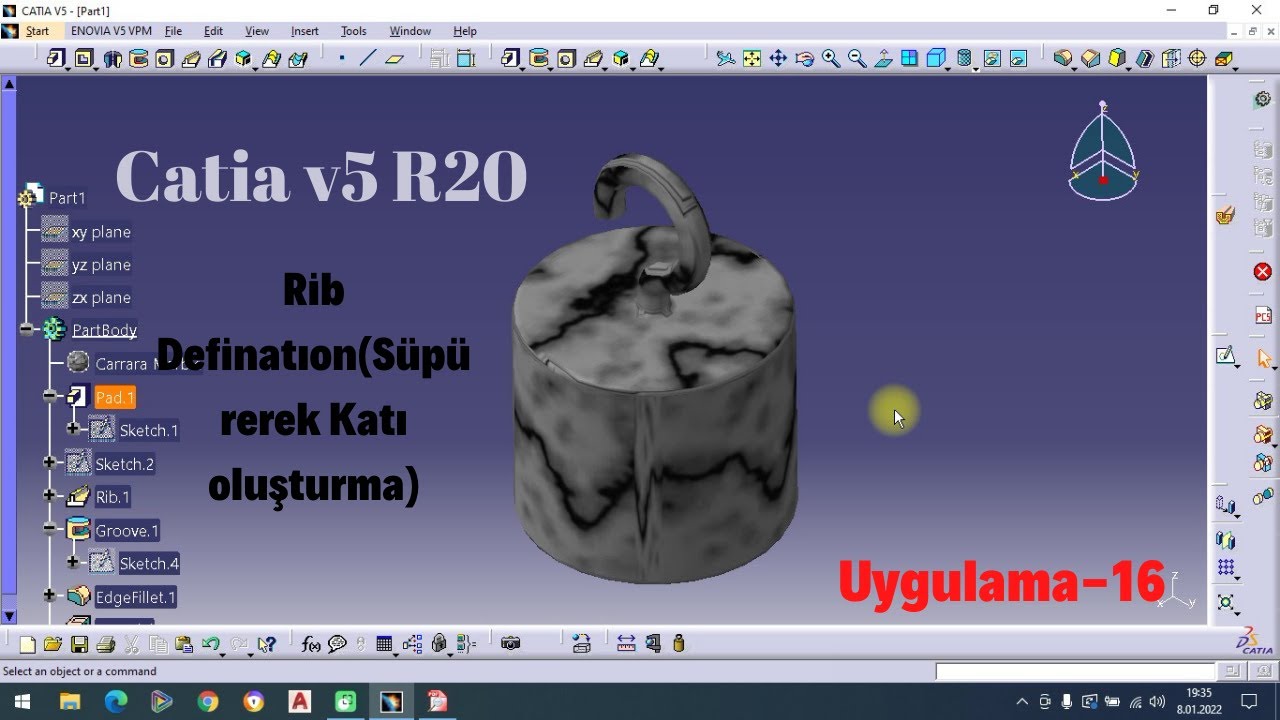Select the Rotate view tool
The image size is (1280, 720).
[x=804, y=59]
